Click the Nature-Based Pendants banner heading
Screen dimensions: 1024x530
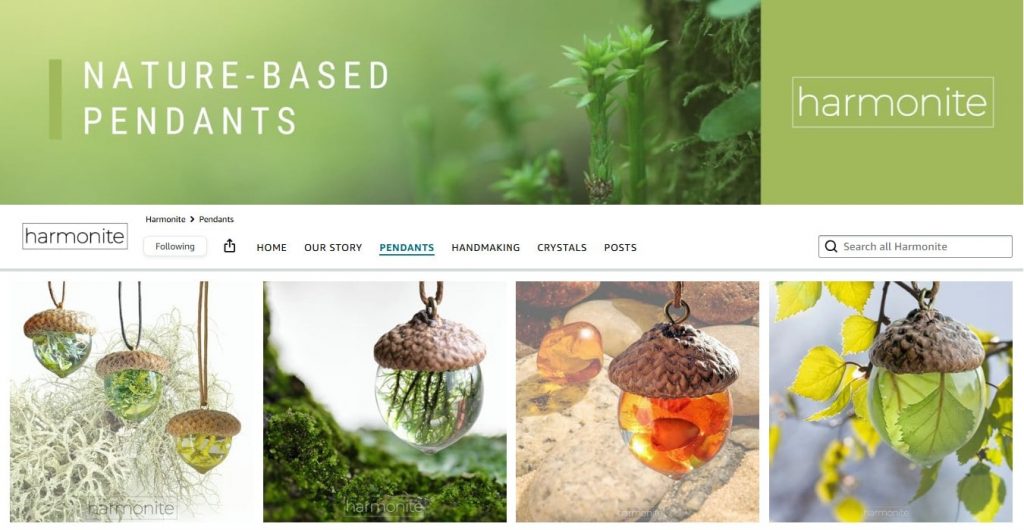(236, 98)
